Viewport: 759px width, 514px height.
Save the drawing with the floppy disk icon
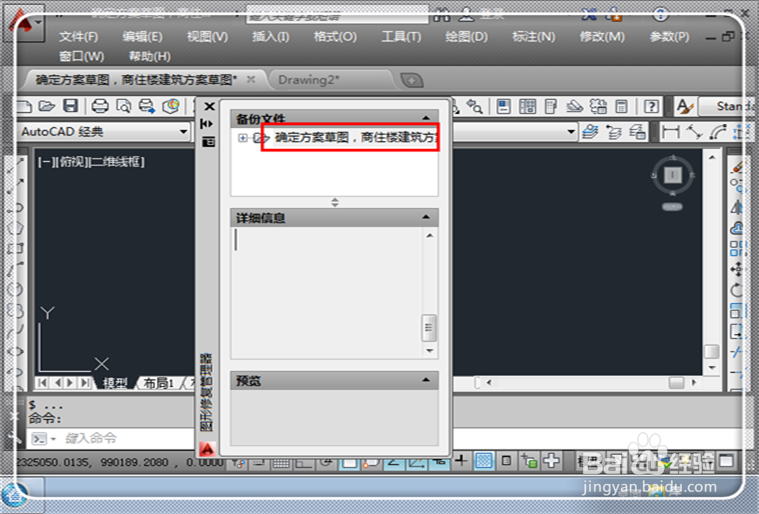point(71,106)
